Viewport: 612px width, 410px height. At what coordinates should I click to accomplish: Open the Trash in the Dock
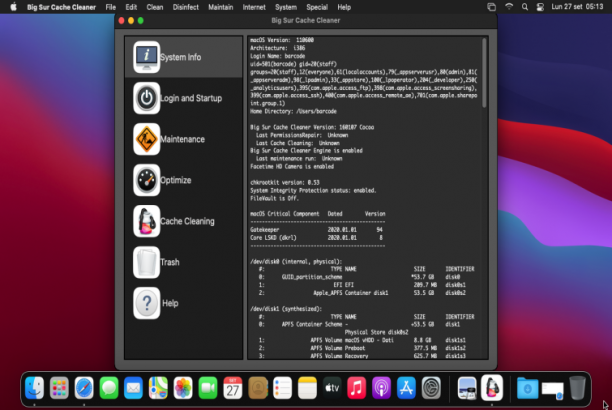577,388
